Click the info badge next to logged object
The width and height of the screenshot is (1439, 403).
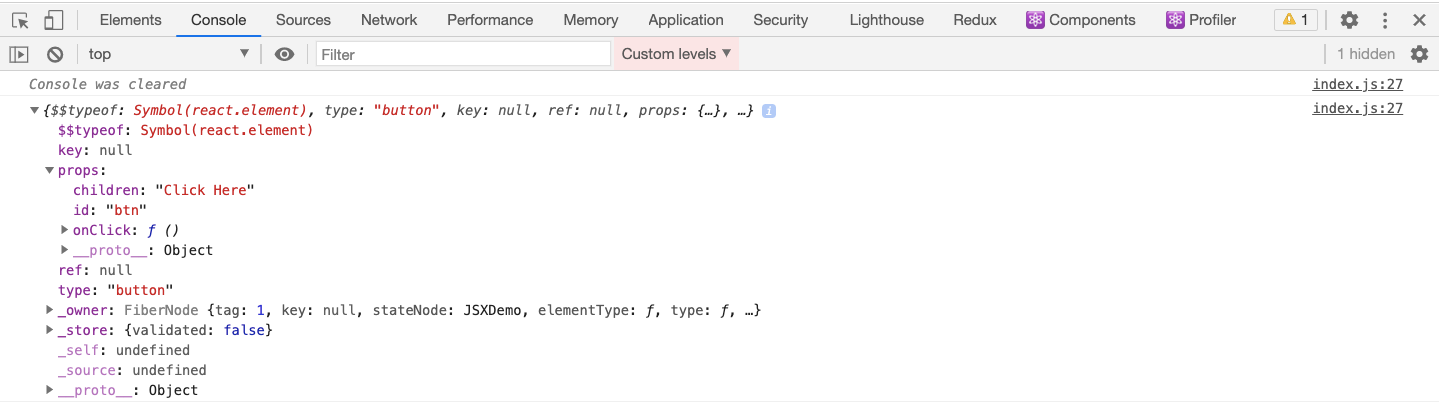769,111
